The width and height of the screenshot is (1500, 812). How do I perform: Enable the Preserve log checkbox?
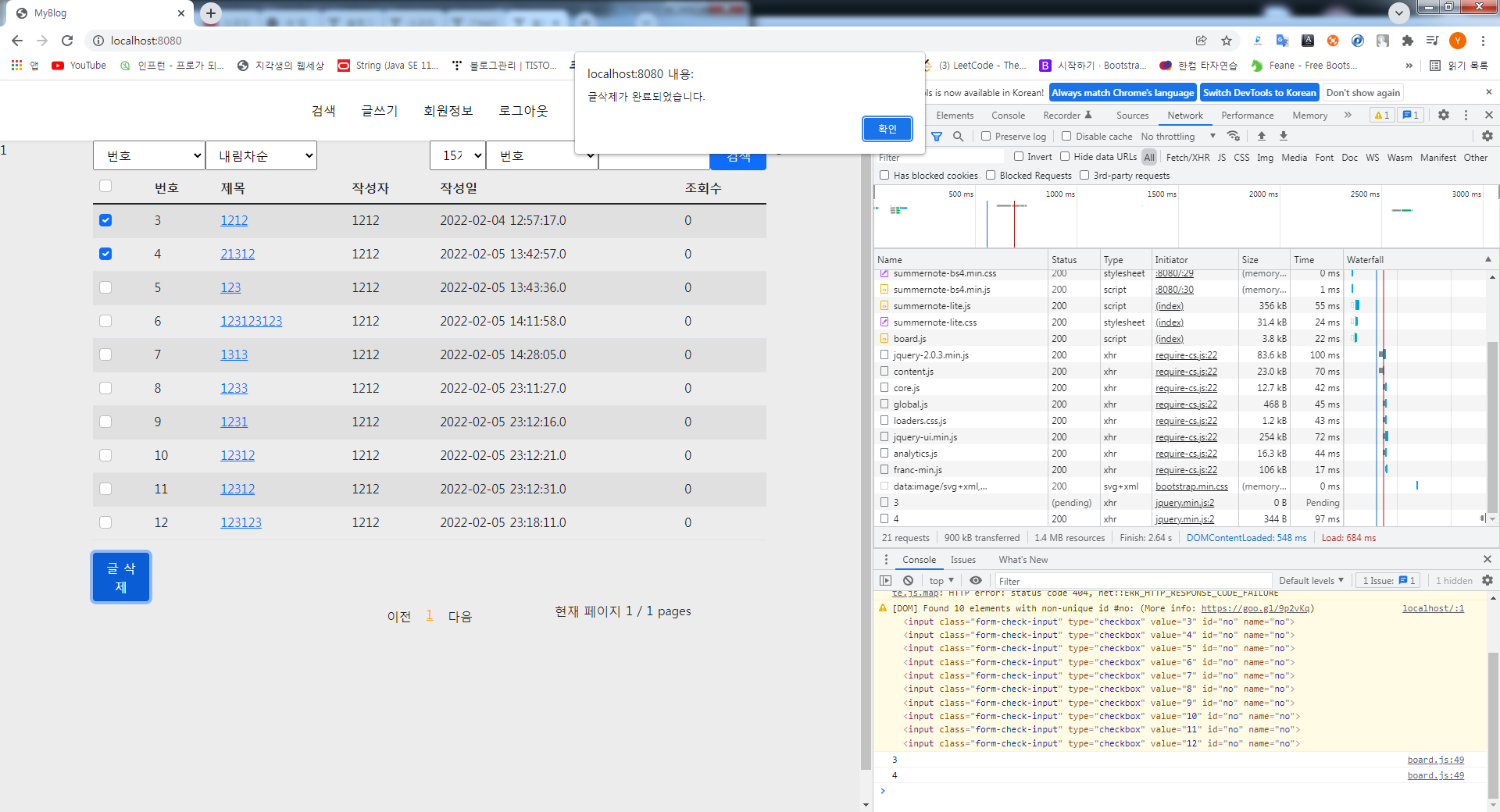click(x=986, y=137)
